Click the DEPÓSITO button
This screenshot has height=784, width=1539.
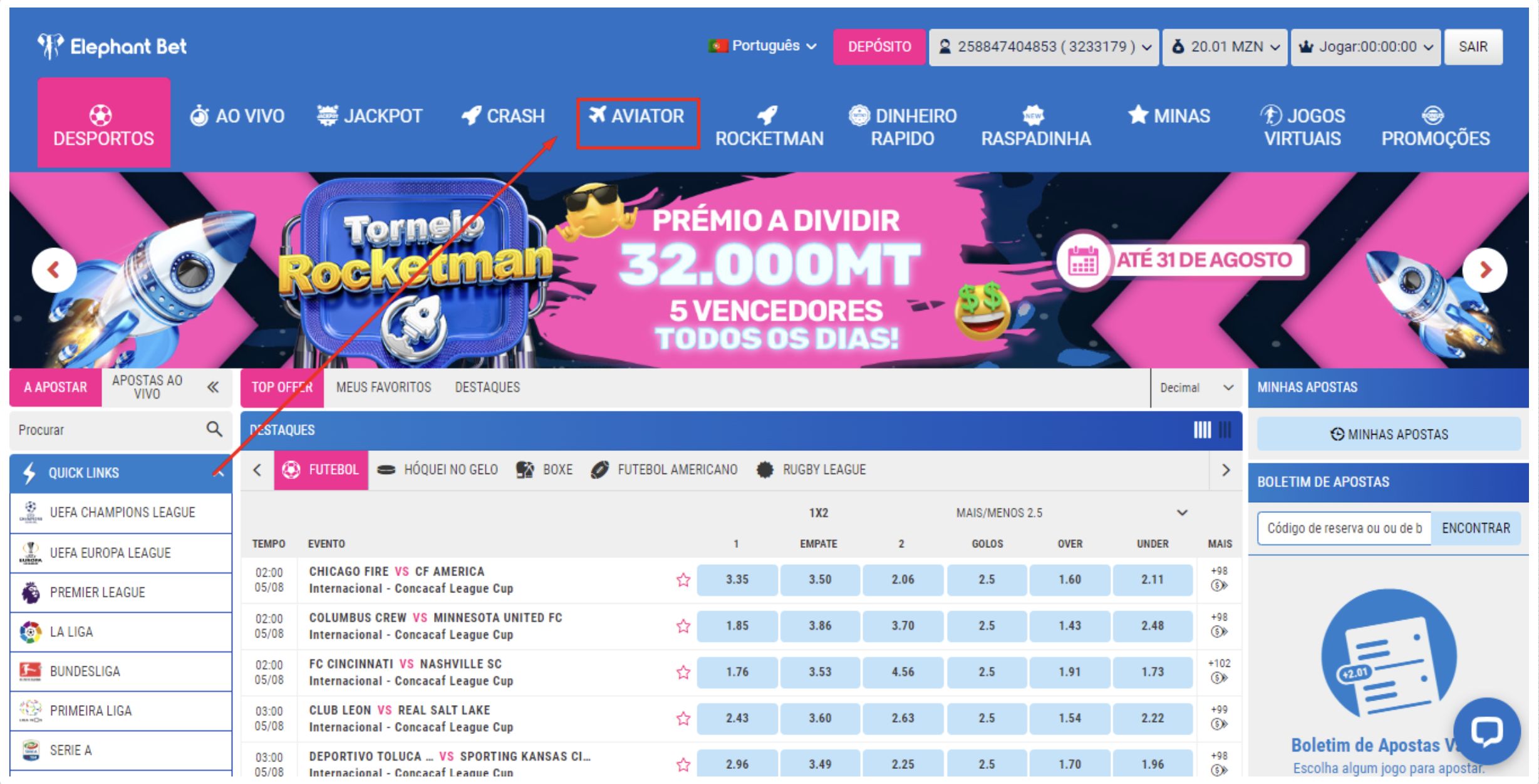coord(879,46)
